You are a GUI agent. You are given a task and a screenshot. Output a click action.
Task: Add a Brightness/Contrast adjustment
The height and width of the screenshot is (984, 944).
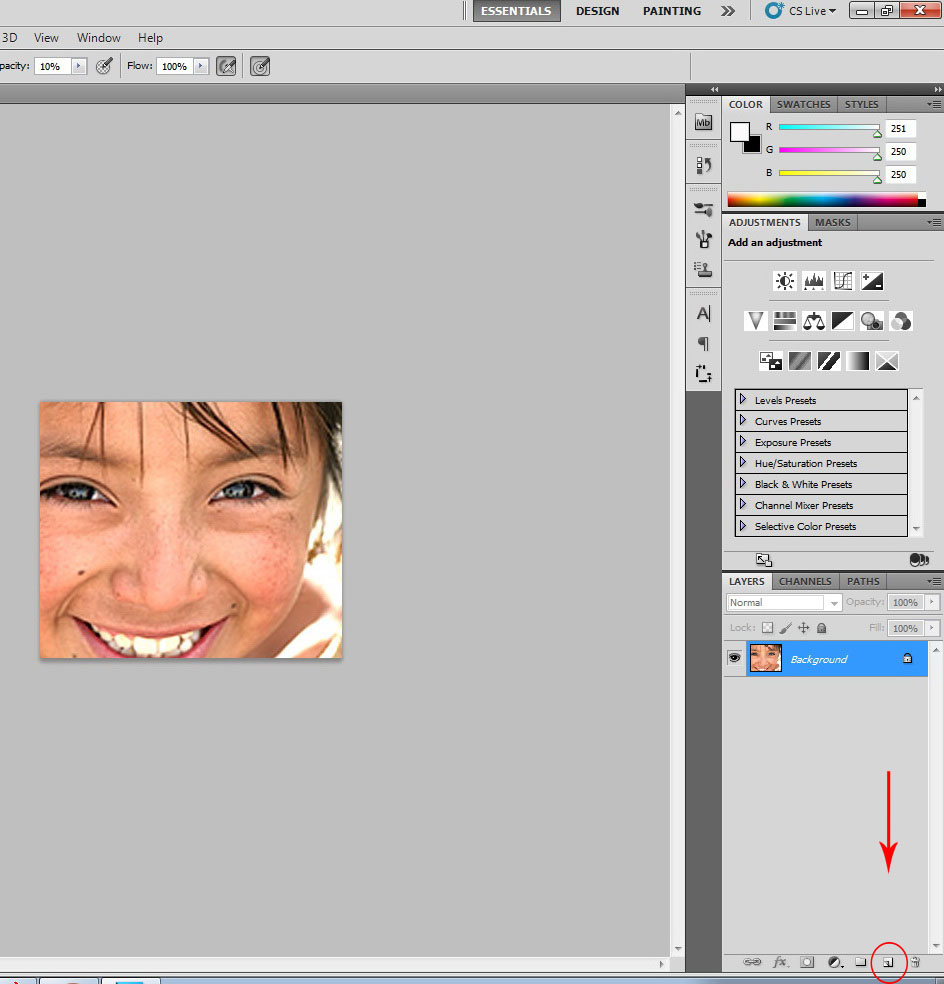[x=785, y=281]
